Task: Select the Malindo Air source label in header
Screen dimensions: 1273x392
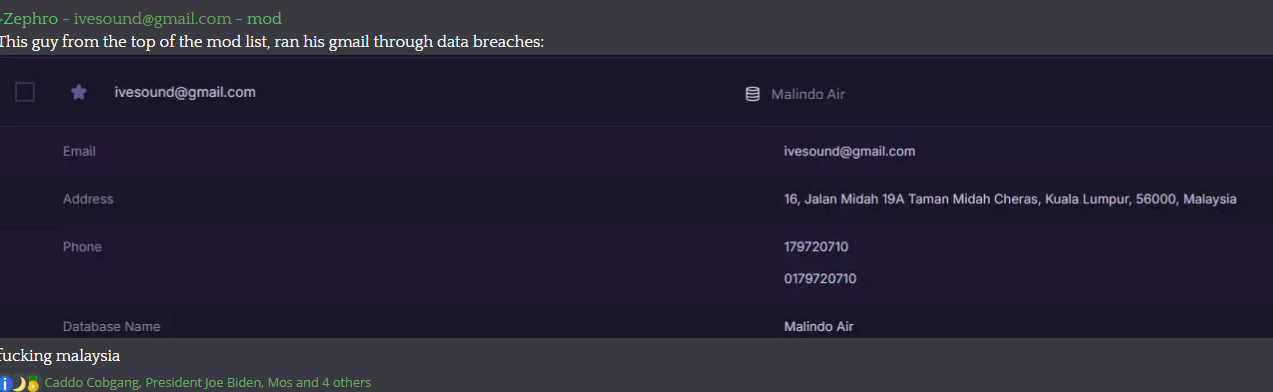Action: pyautogui.click(x=808, y=94)
